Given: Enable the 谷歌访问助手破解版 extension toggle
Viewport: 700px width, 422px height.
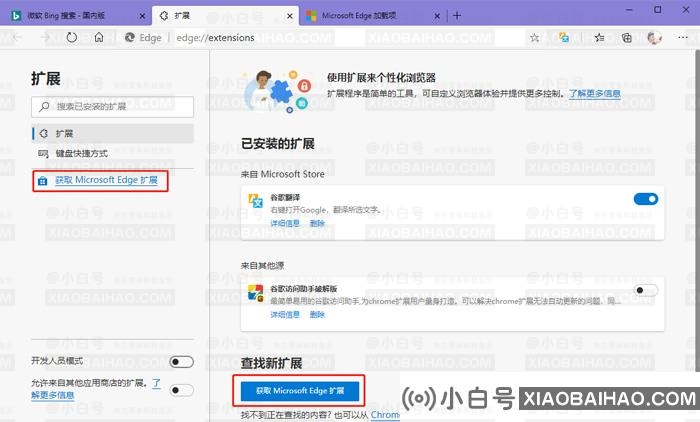Looking at the screenshot, I should click(x=646, y=291).
